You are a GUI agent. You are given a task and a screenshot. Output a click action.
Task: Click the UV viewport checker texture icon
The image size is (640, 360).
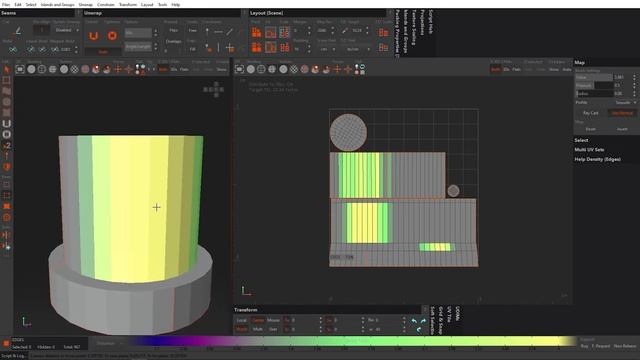pos(294,69)
